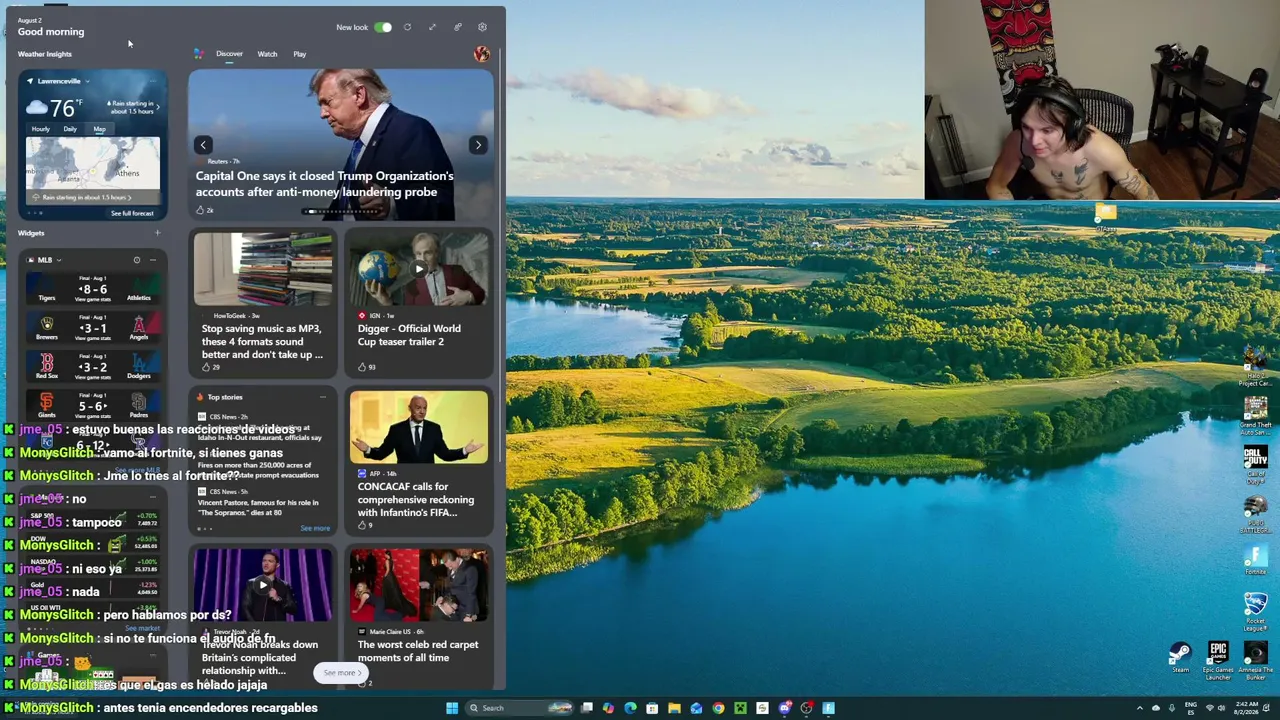Open Call of Duty desktop shortcut
This screenshot has height=720, width=1280.
pos(1256,465)
